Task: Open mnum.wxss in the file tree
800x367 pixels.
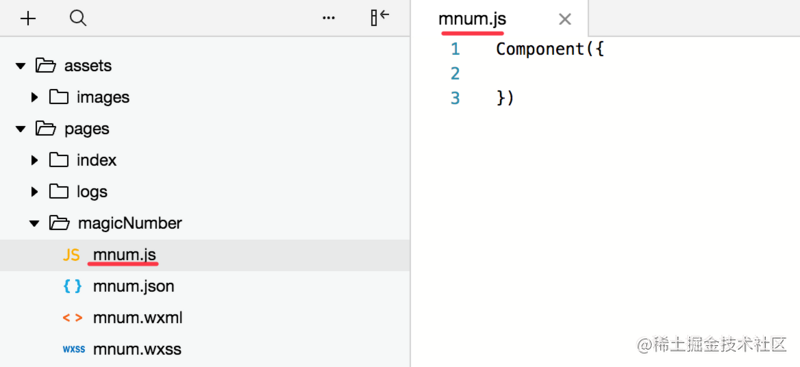Action: tap(137, 350)
